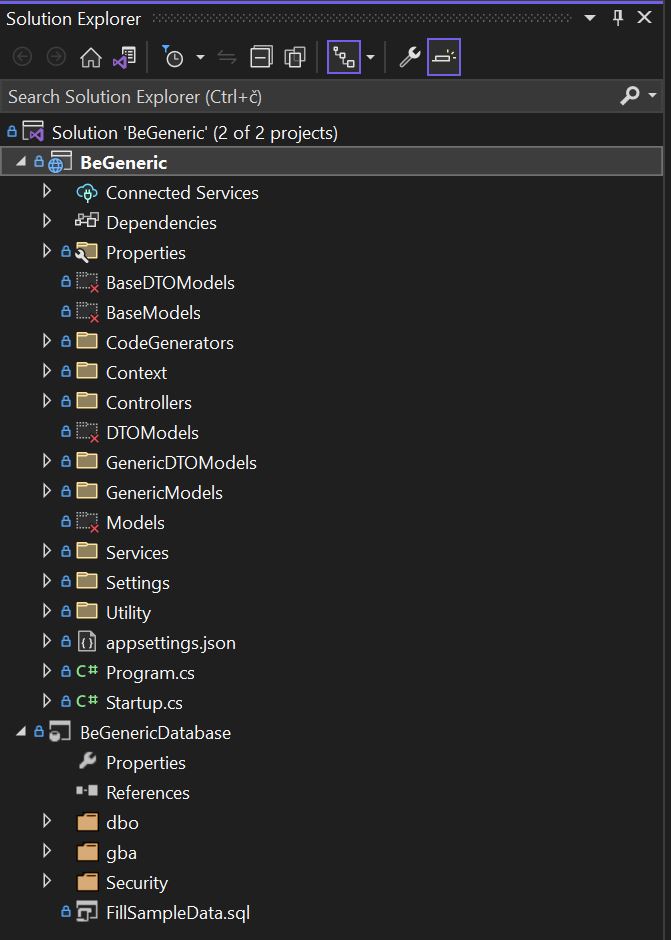Collapse the BeGenericDatabase project

22,732
